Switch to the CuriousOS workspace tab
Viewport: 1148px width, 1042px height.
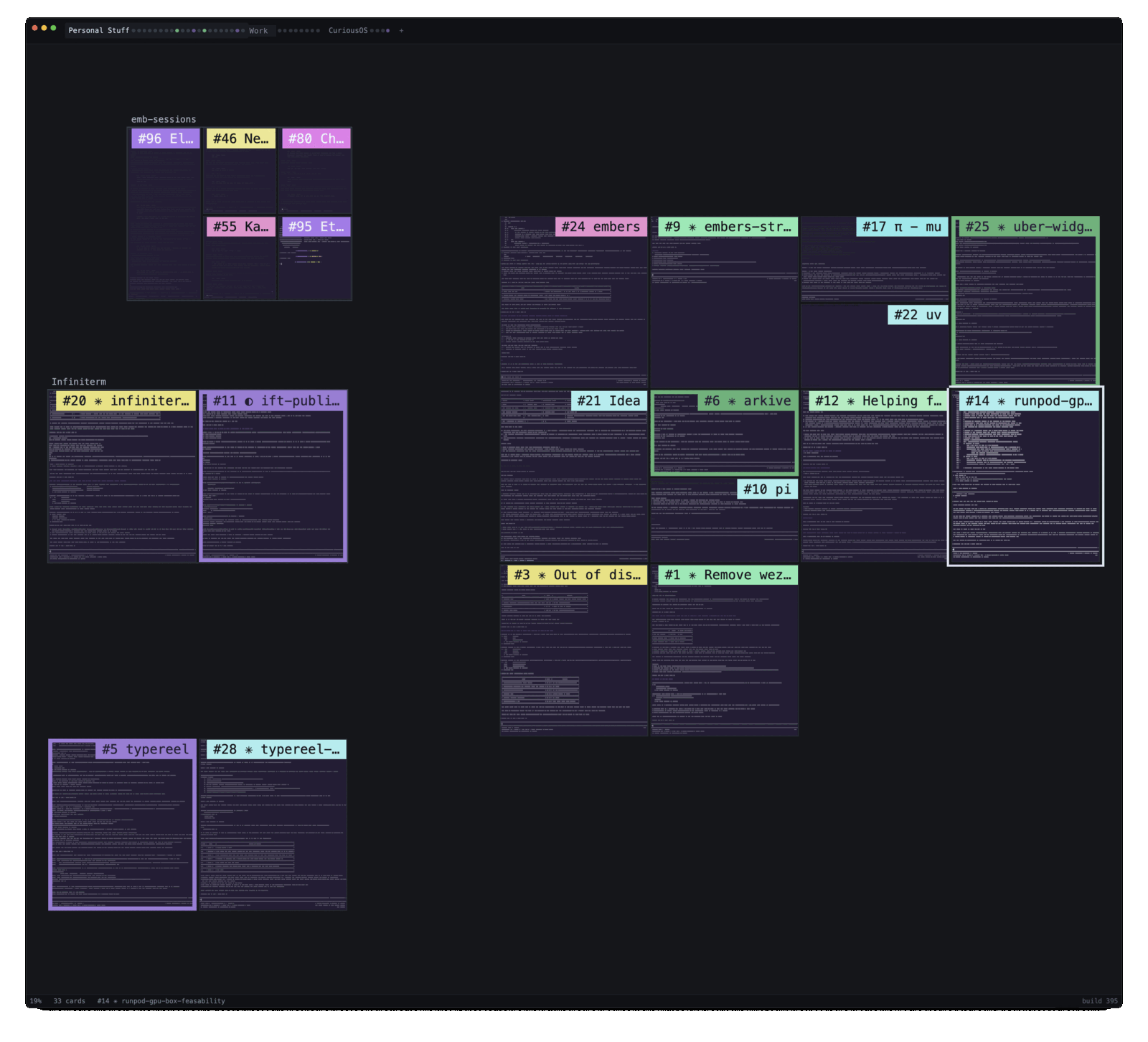348,31
